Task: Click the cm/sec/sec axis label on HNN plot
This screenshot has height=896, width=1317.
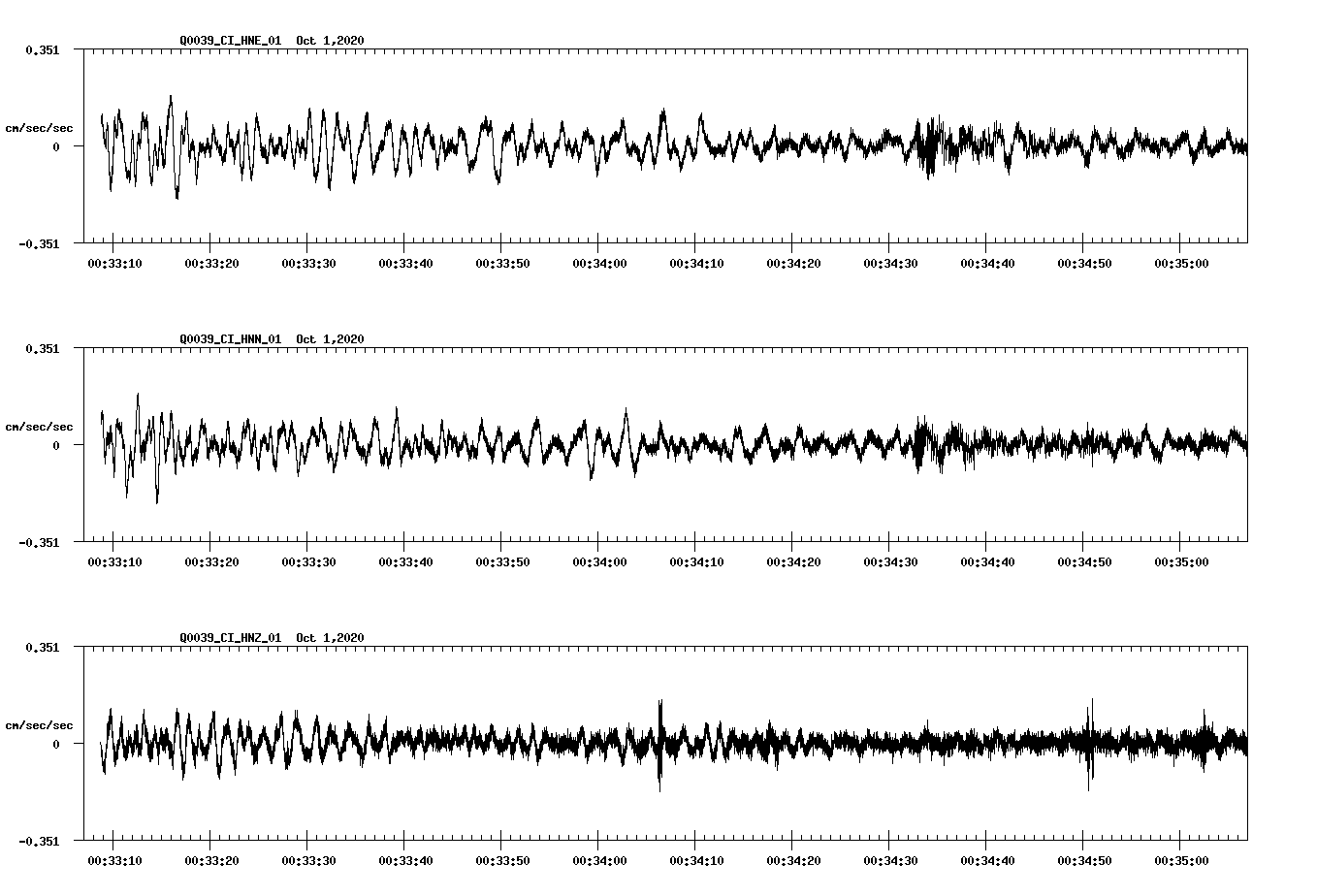Action: coord(39,425)
